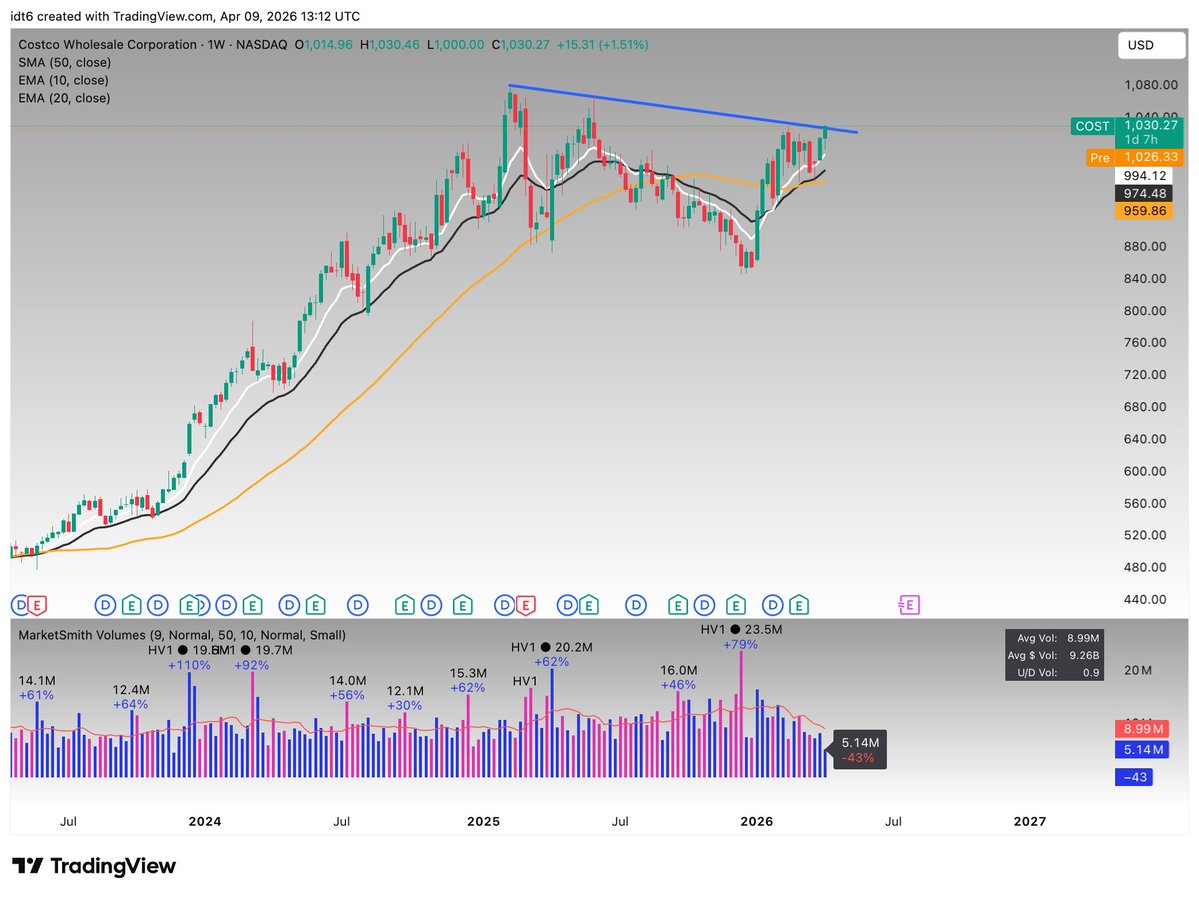Image resolution: width=1199 pixels, height=897 pixels.
Task: Click the 2027 time axis label
Action: click(1029, 821)
